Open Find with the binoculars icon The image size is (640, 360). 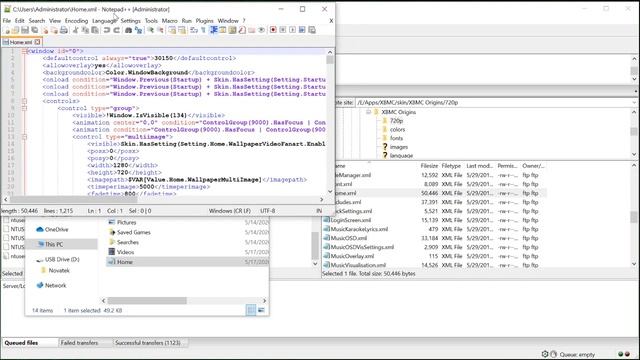point(128,30)
